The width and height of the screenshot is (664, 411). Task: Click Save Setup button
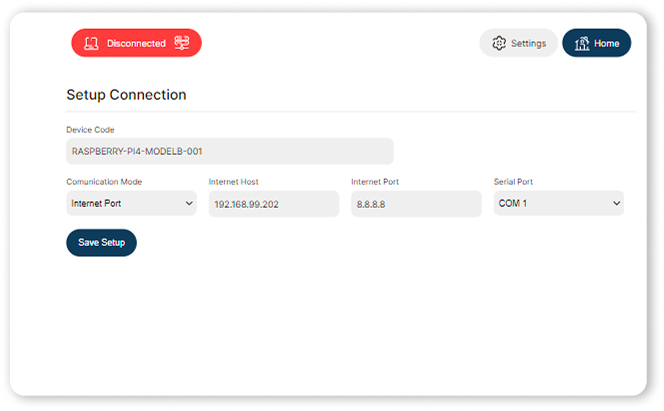[101, 243]
